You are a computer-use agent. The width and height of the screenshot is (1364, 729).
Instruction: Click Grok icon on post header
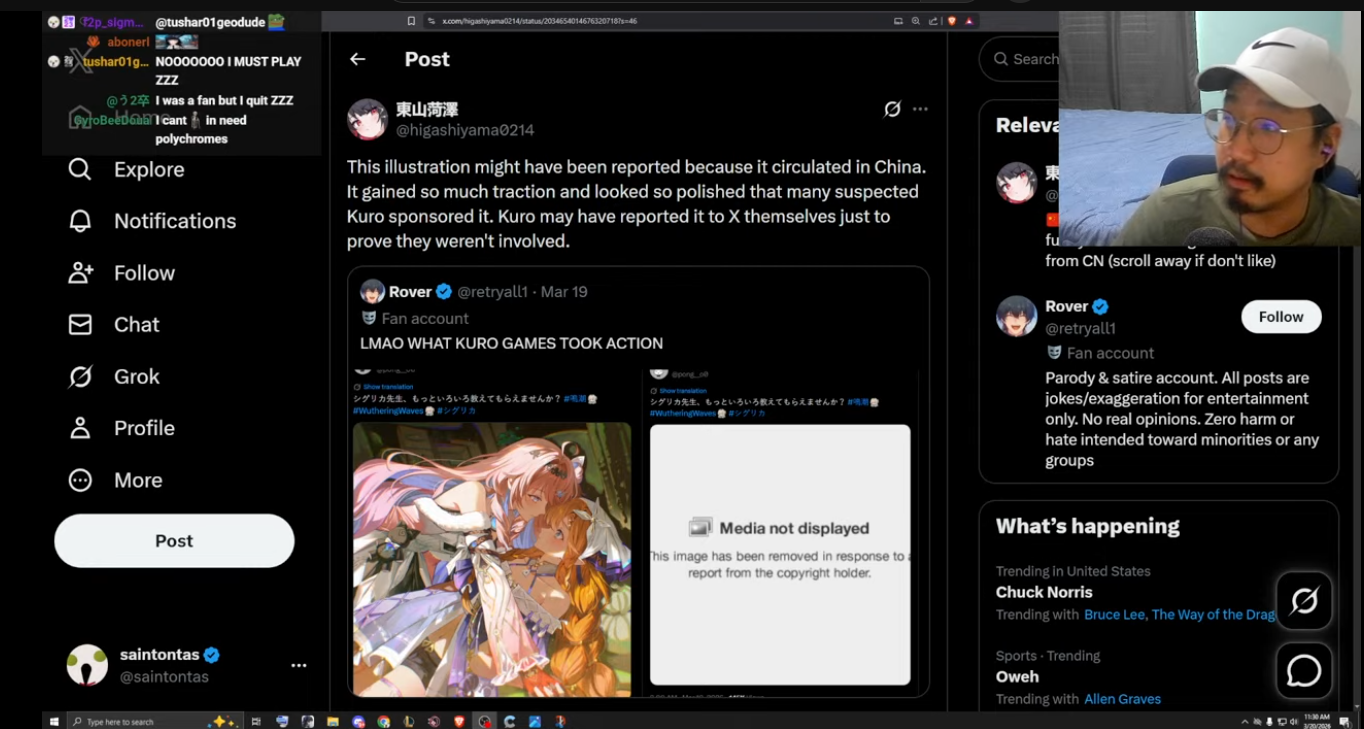pyautogui.click(x=892, y=109)
